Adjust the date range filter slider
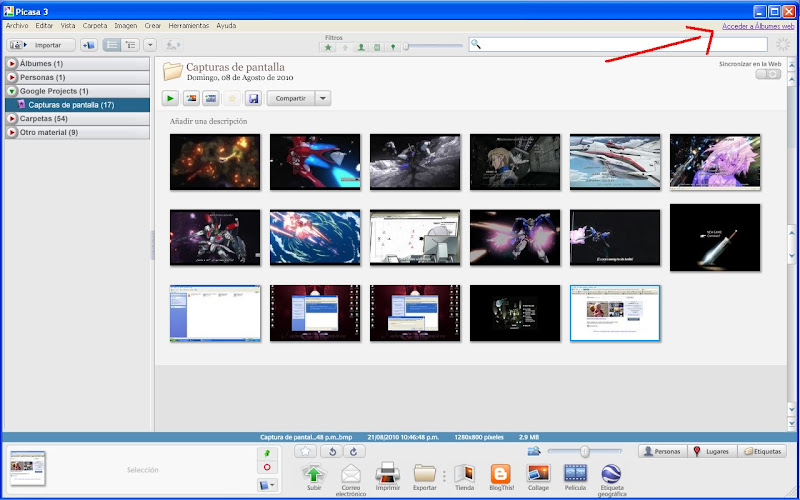The image size is (800, 500). tap(406, 46)
